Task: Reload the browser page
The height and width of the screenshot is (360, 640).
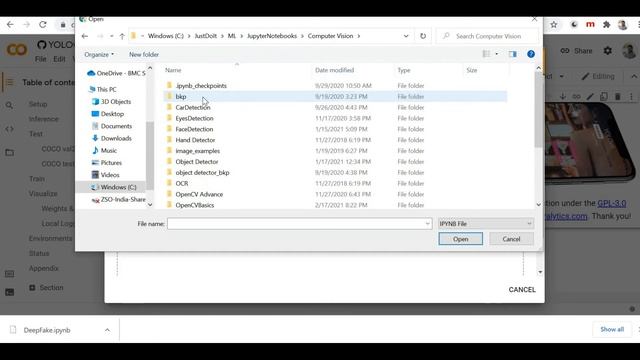Action: (x=43, y=24)
